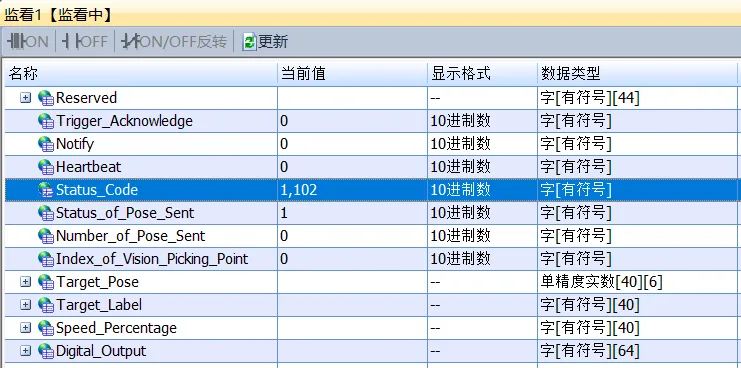Image resolution: width=741 pixels, height=368 pixels.
Task: Click the Trigger_Acknowledge label icon
Action: (46, 121)
